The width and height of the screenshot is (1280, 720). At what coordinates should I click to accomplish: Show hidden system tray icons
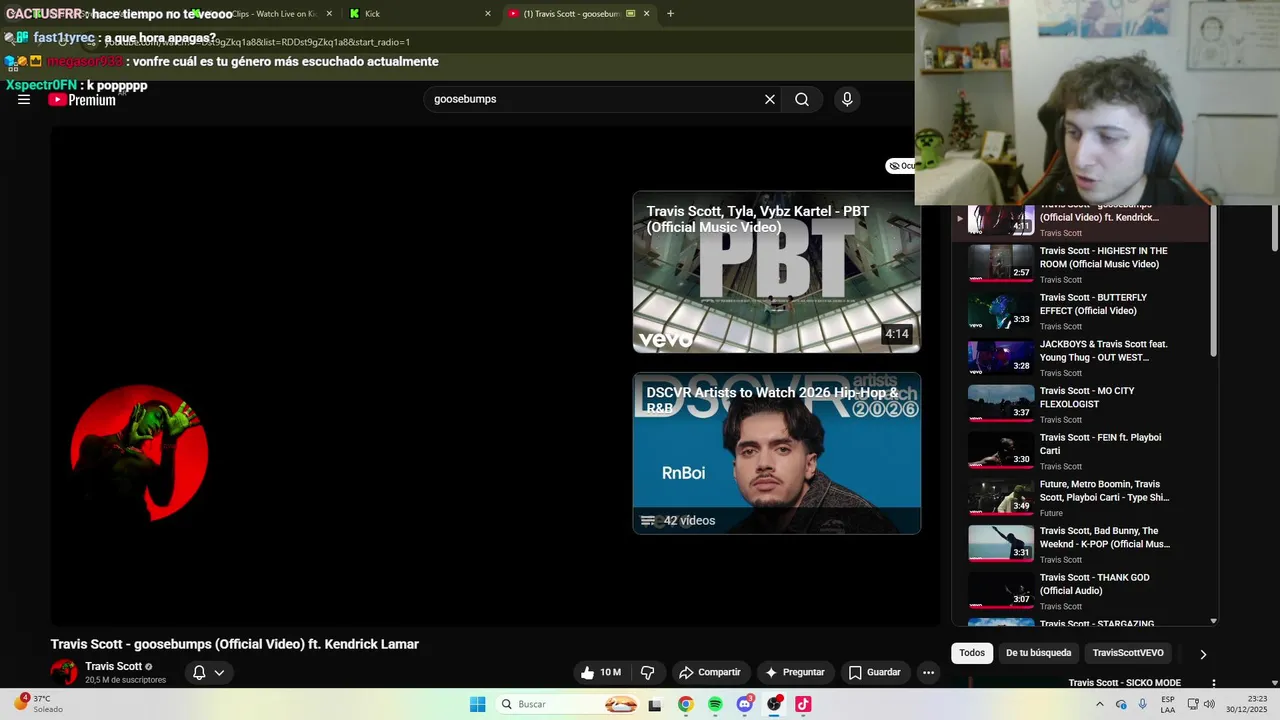coord(1100,704)
